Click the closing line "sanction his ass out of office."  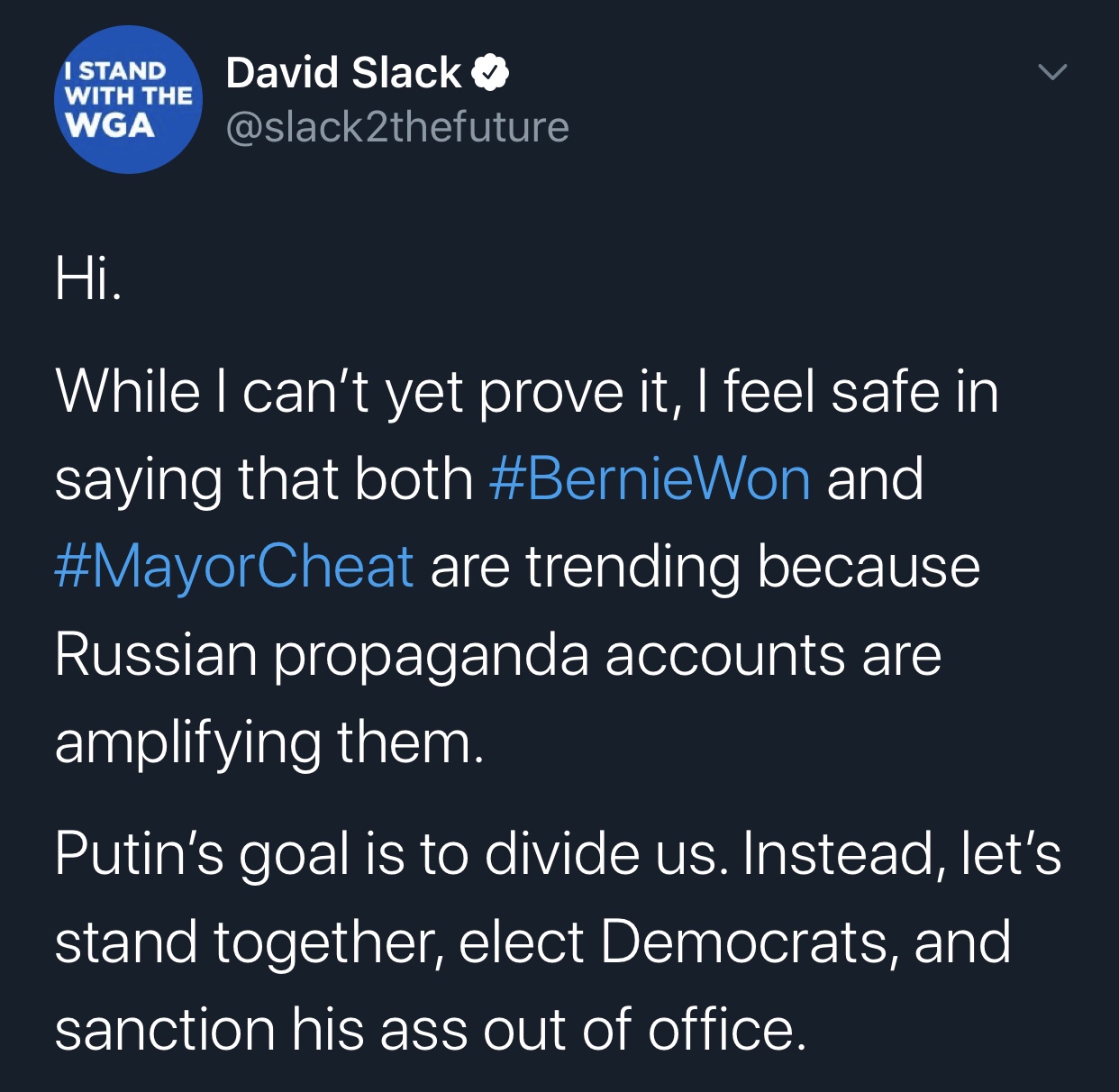tap(430, 1029)
